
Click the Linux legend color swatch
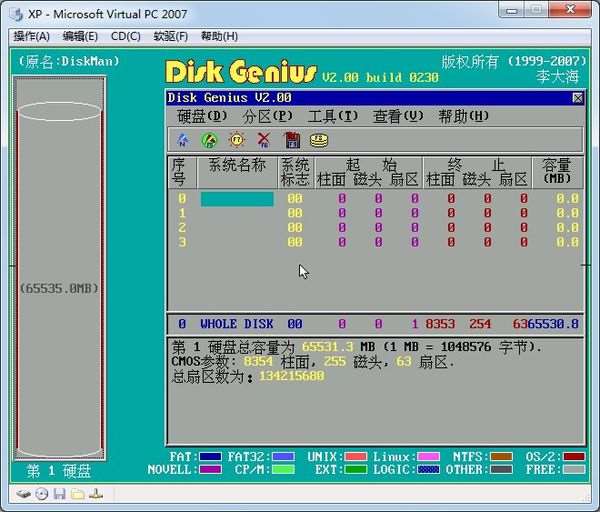(429, 457)
